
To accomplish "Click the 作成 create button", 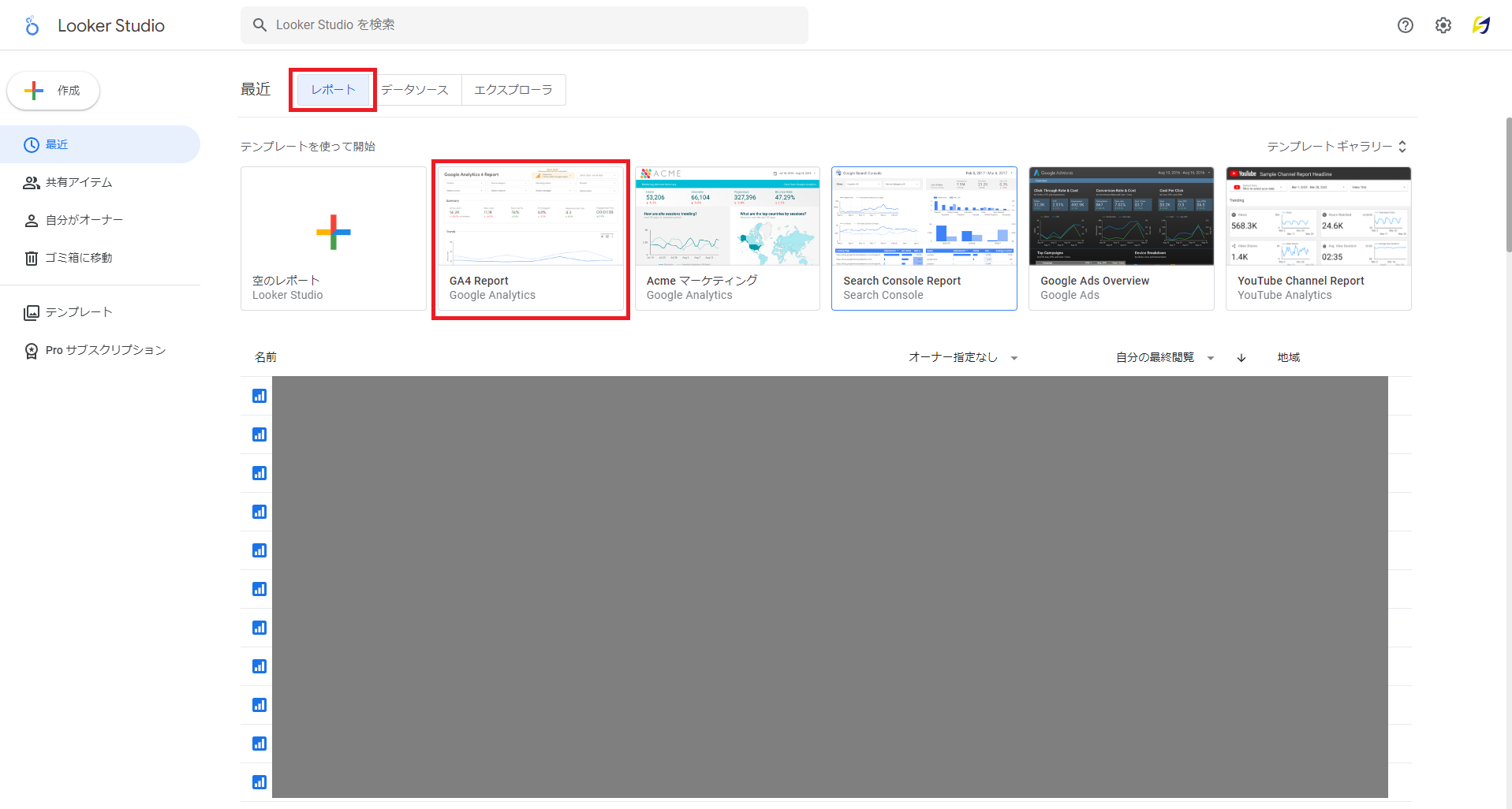I will coord(54,91).
